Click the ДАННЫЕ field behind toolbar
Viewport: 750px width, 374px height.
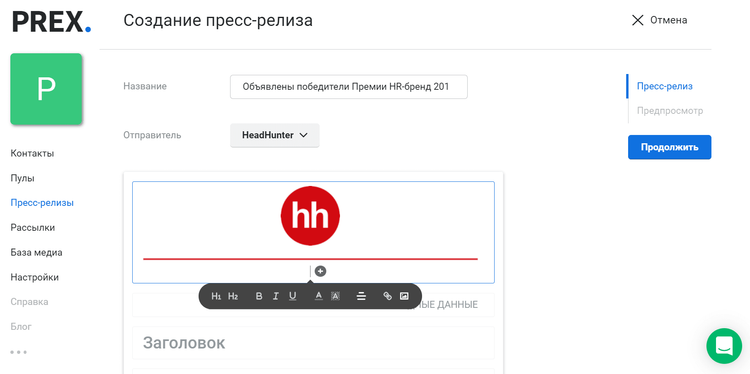(313, 305)
